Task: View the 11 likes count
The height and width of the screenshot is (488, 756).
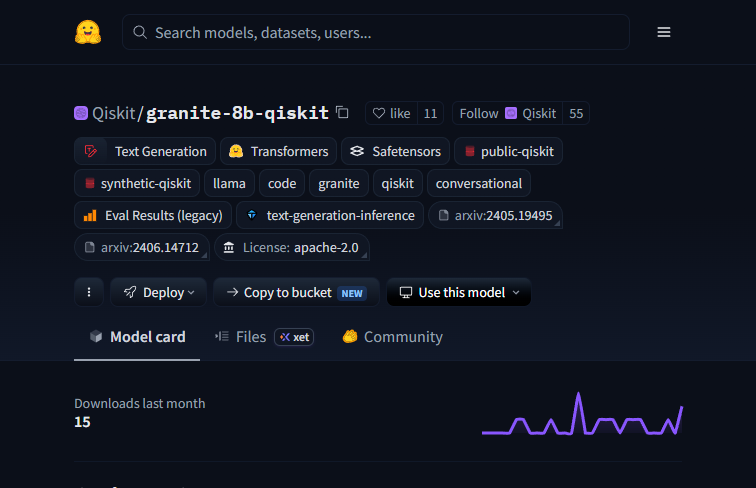Action: click(x=430, y=113)
